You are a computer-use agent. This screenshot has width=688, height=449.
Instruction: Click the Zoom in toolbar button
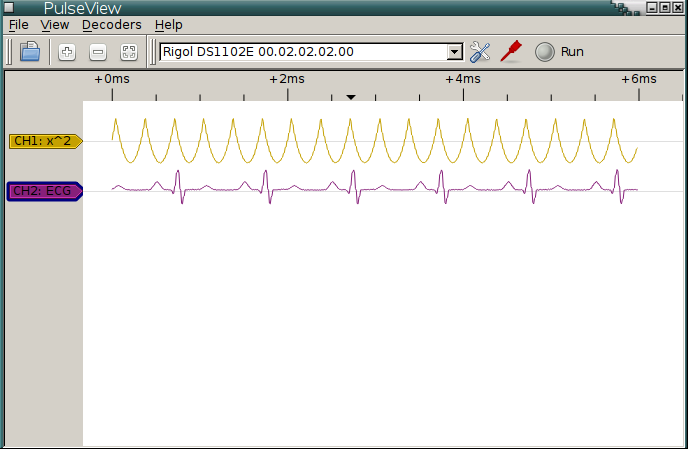(67, 52)
